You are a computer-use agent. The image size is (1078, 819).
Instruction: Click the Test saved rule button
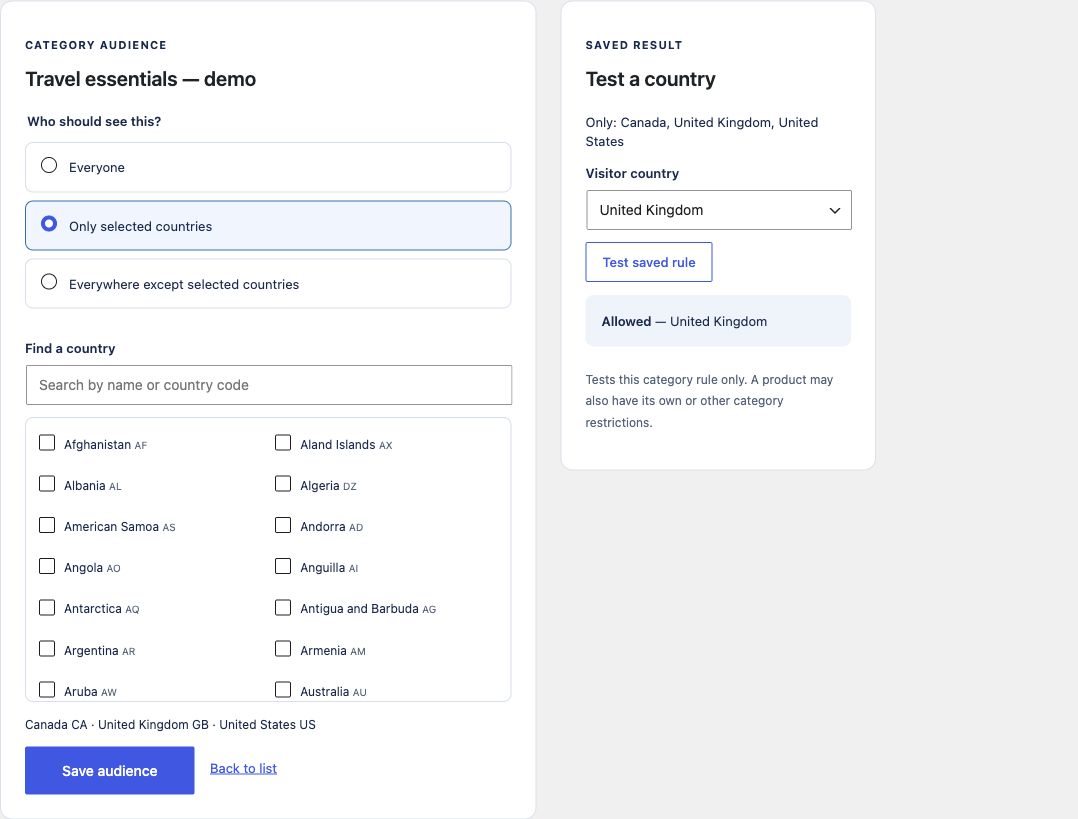point(648,262)
